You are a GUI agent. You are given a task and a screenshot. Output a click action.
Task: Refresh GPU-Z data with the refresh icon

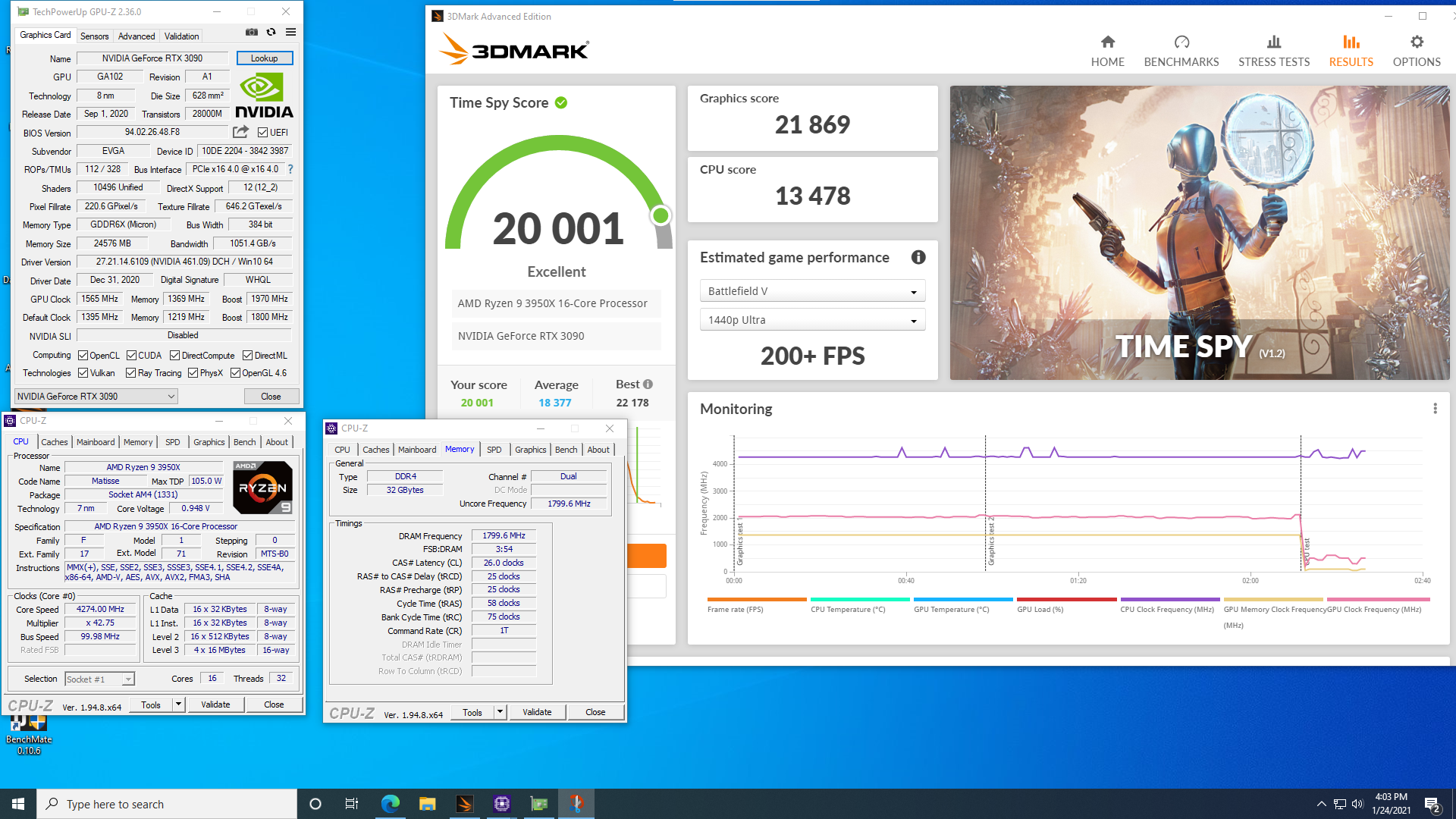[x=271, y=32]
